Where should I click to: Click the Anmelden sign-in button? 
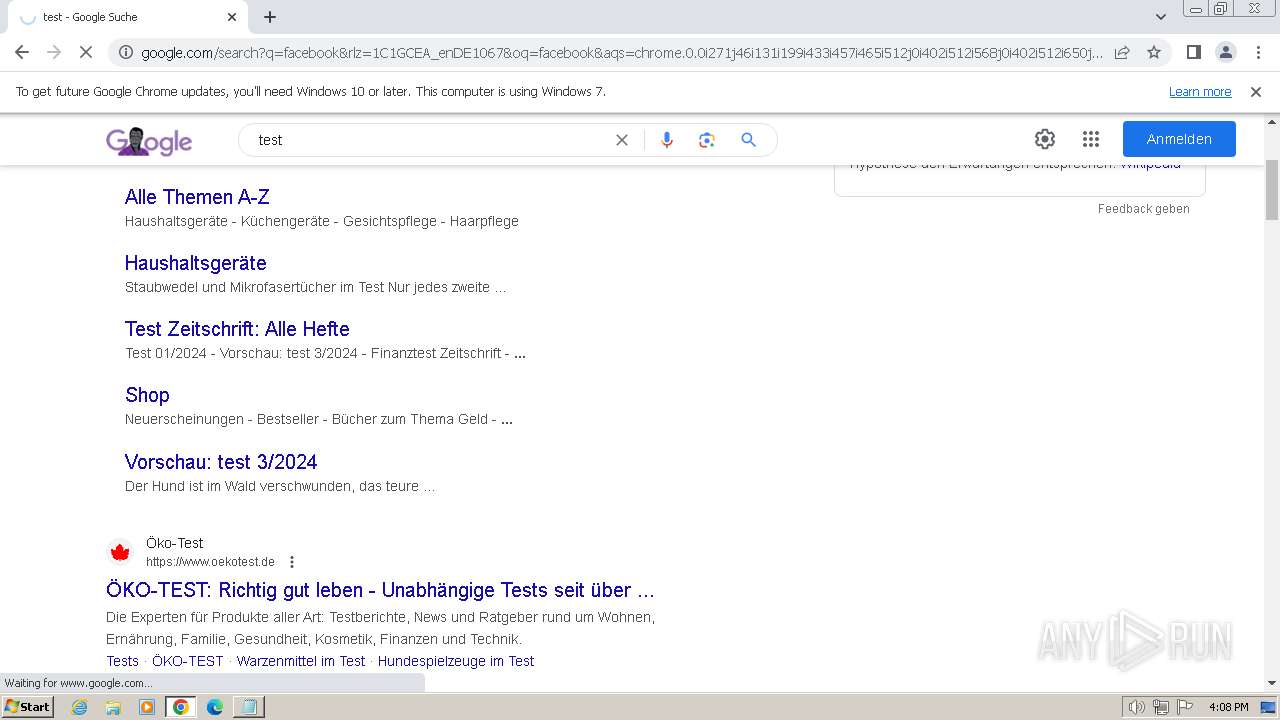coord(1179,139)
